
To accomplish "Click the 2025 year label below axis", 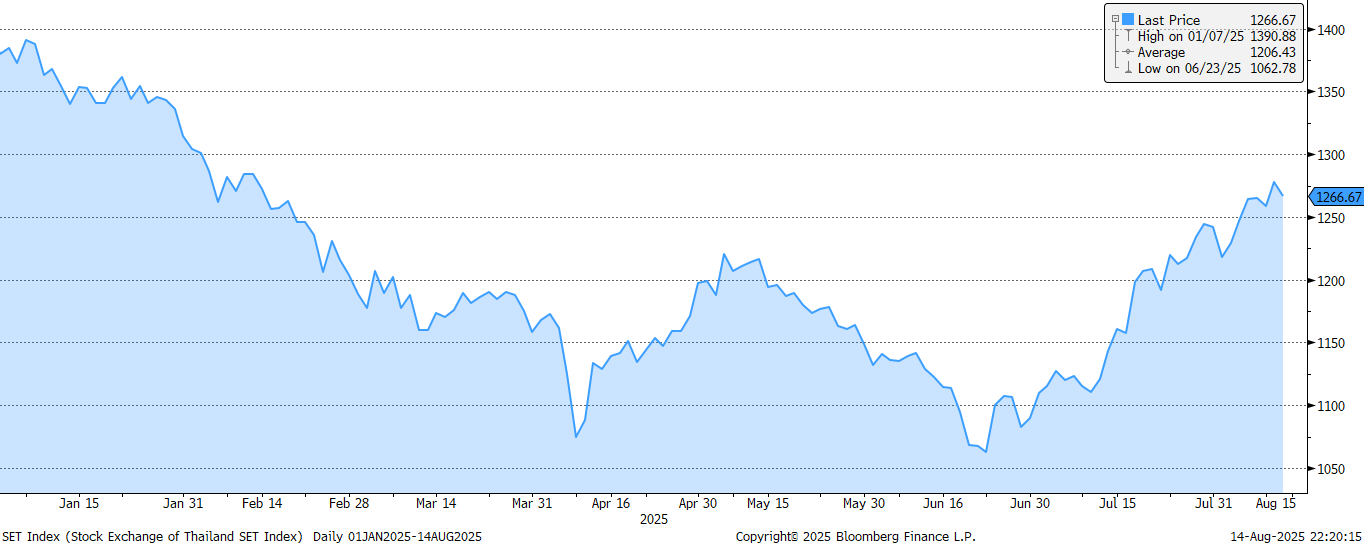I will (654, 519).
